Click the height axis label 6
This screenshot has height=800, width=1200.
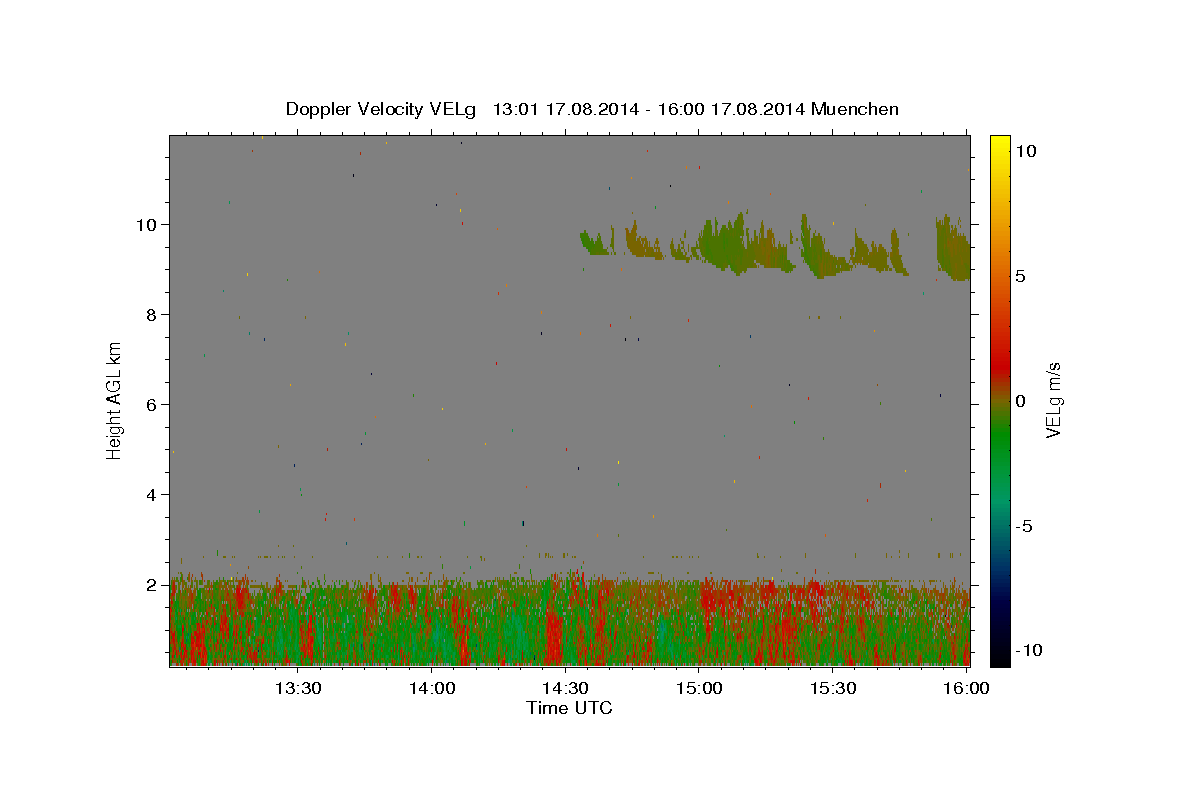pos(153,404)
